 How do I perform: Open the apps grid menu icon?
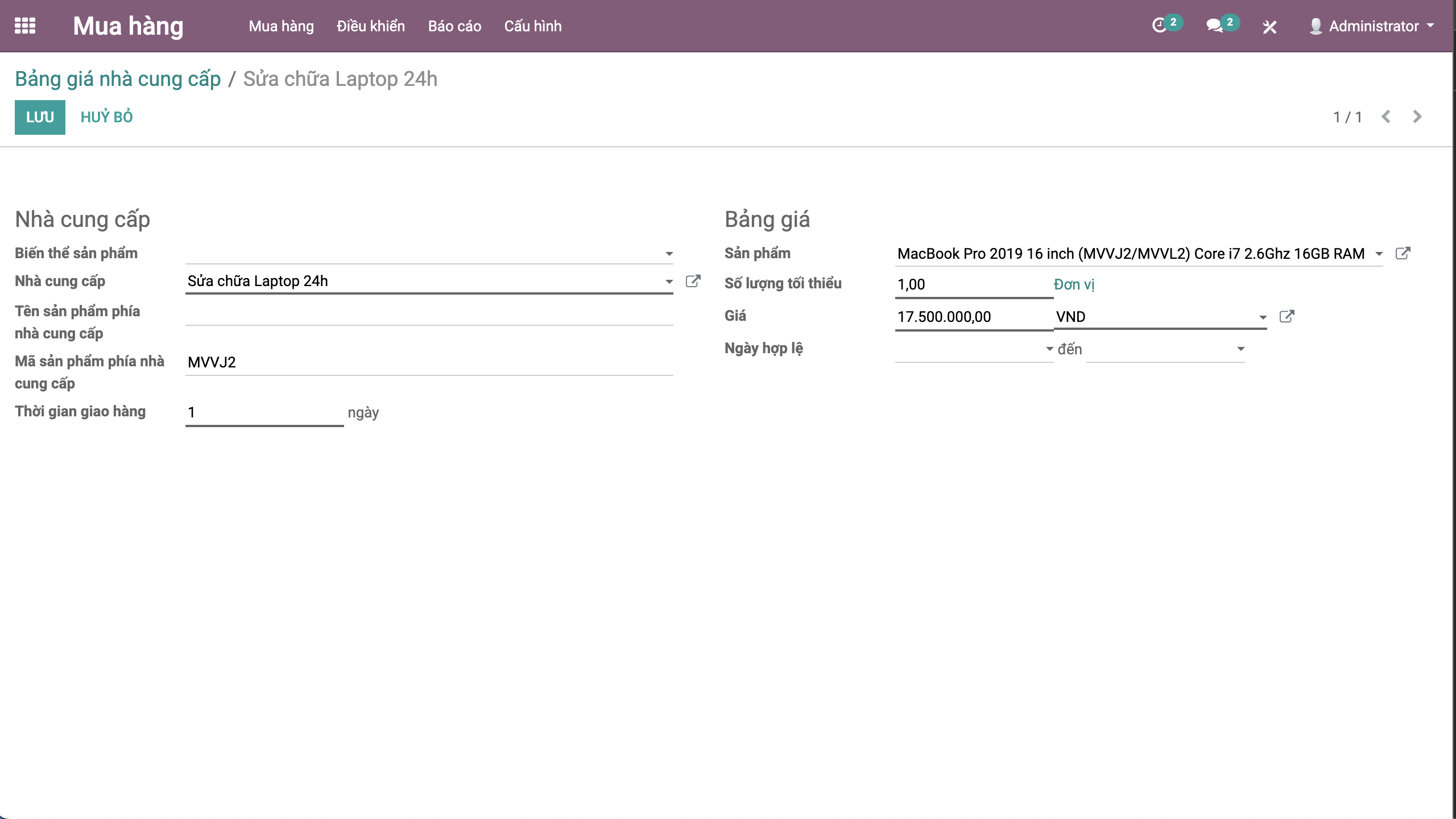25,26
